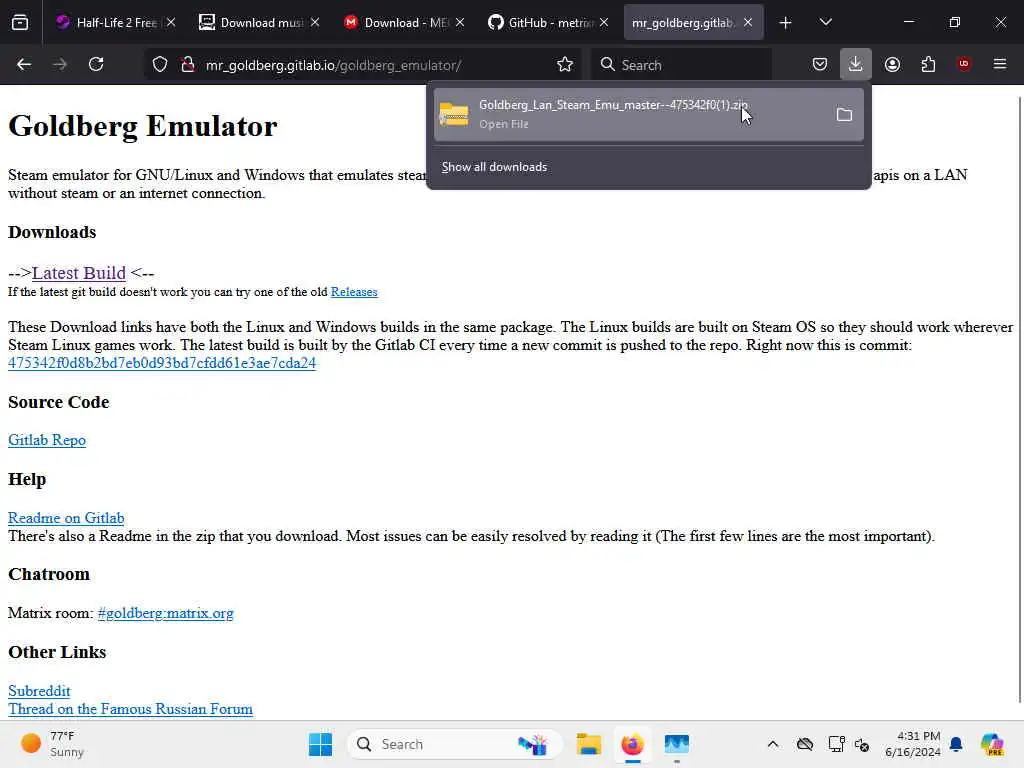Bookmark this page with the star
This screenshot has height=768, width=1024.
(x=565, y=64)
